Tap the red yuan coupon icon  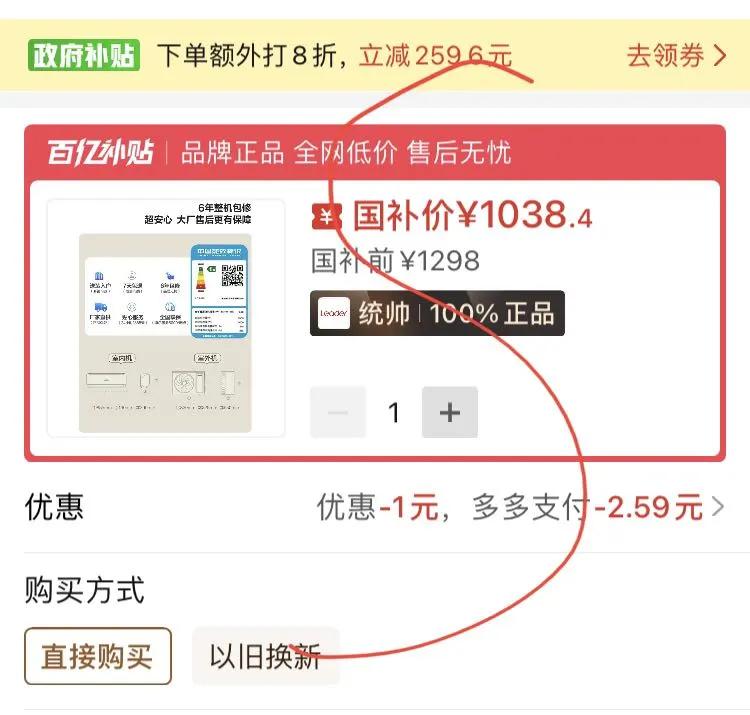[x=327, y=217]
